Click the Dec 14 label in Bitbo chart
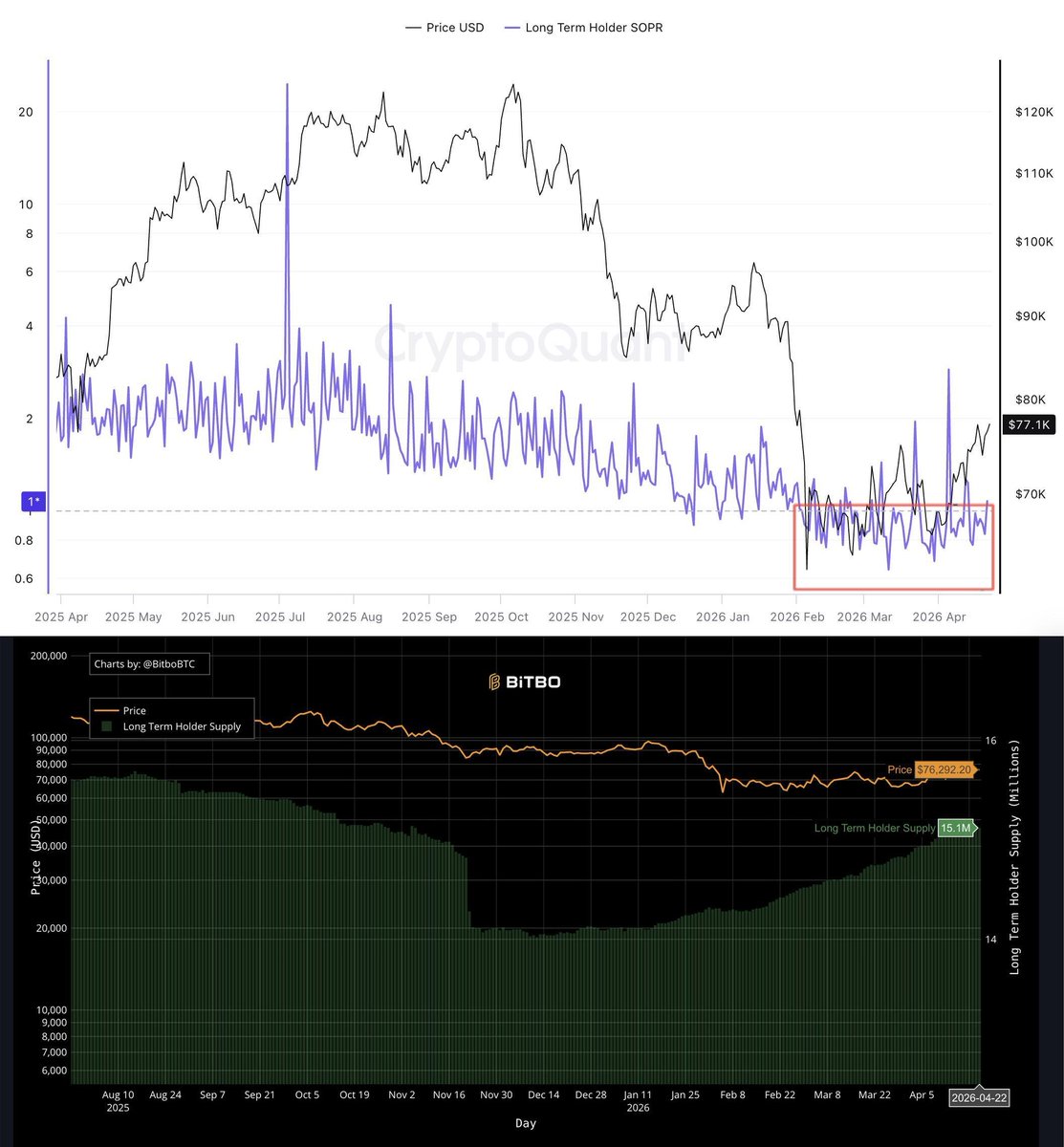The image size is (1064, 1147). (543, 1095)
